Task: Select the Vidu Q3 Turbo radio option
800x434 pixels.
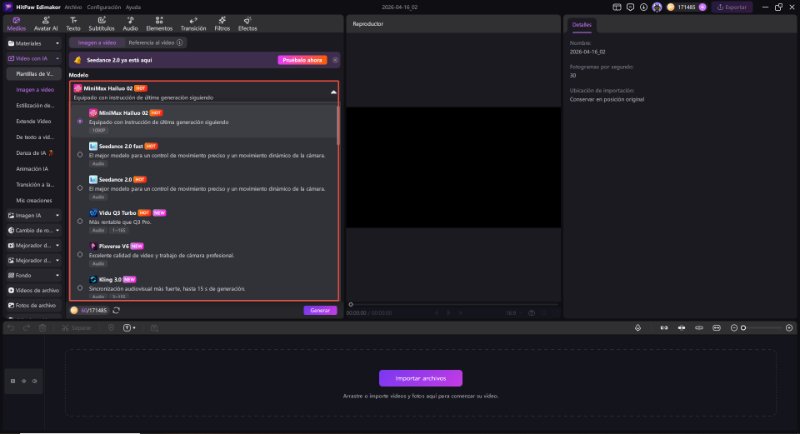Action: (80, 221)
